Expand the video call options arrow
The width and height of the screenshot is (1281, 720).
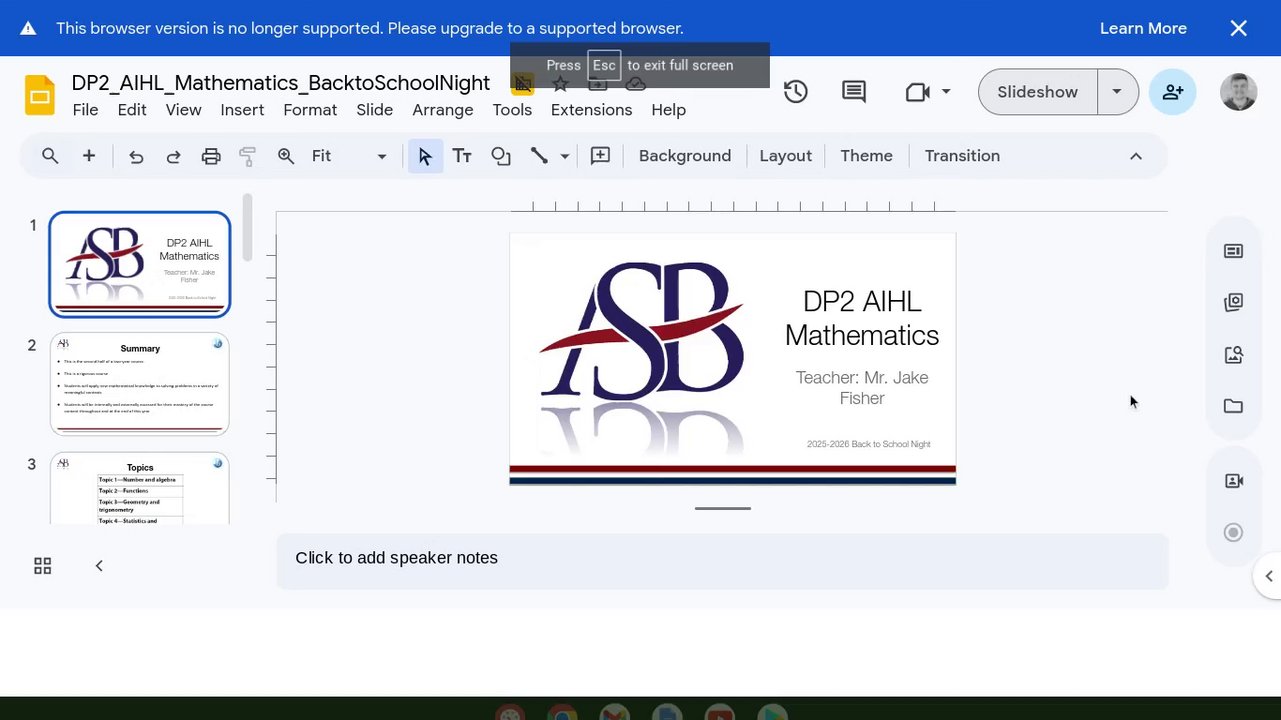(x=946, y=92)
